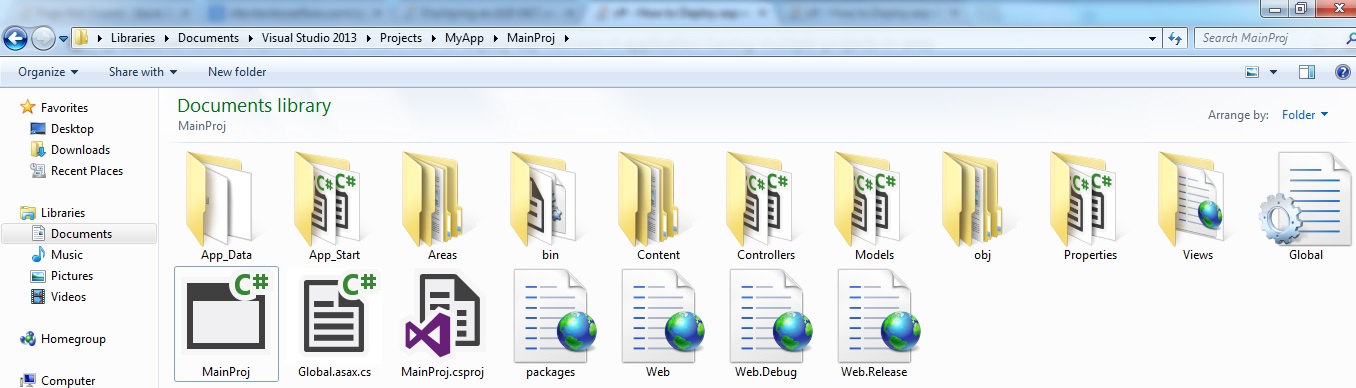Go to Libraries in the breadcrumb
The image size is (1356, 388).
(x=133, y=38)
